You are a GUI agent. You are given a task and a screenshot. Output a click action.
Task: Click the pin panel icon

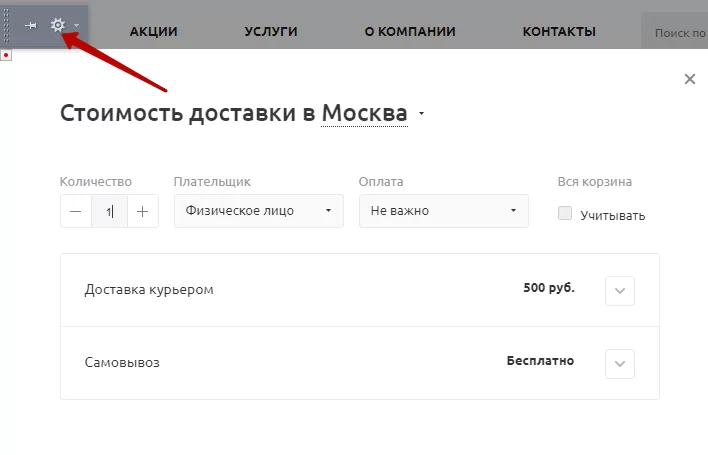[x=31, y=25]
